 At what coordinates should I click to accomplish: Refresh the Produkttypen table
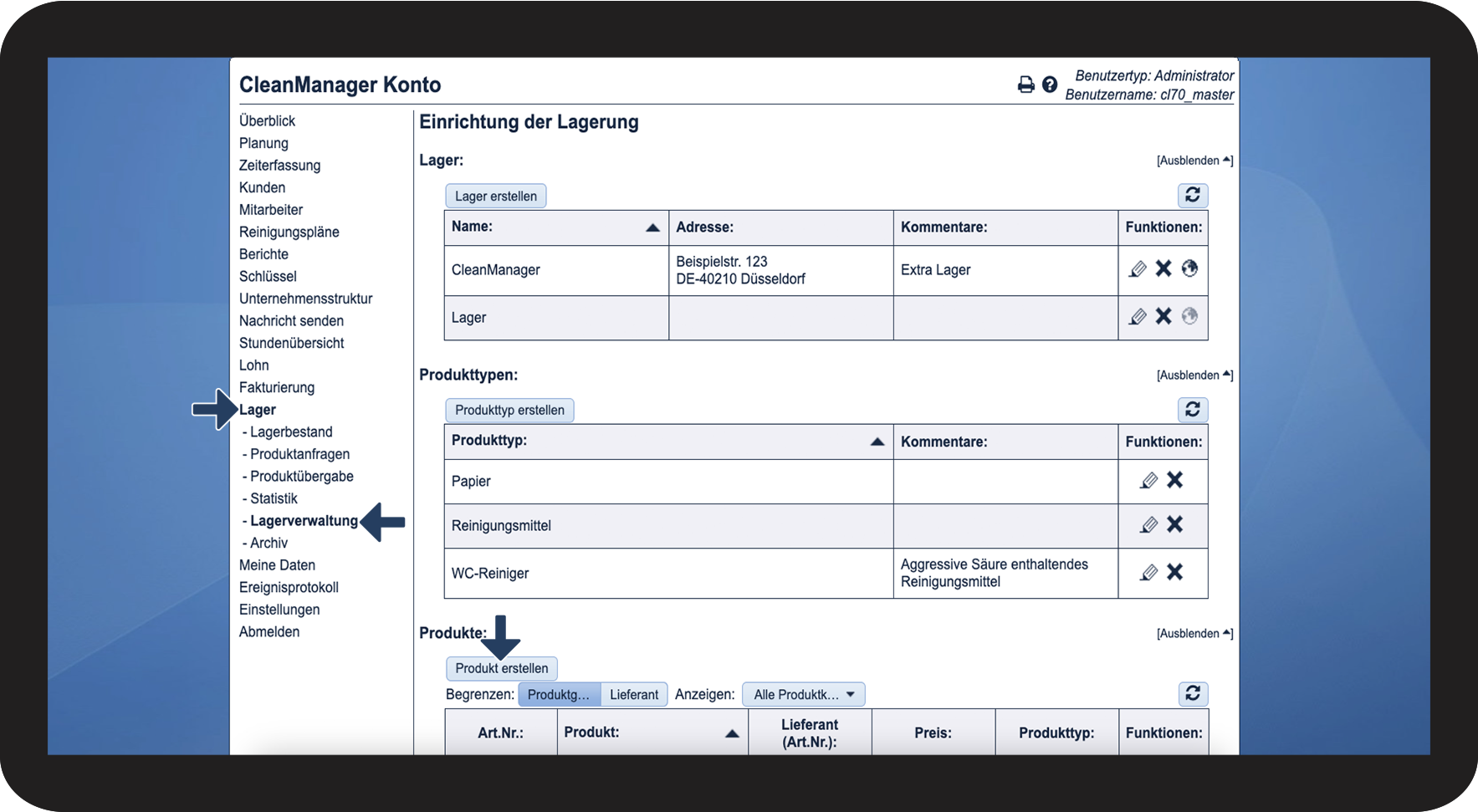1193,409
